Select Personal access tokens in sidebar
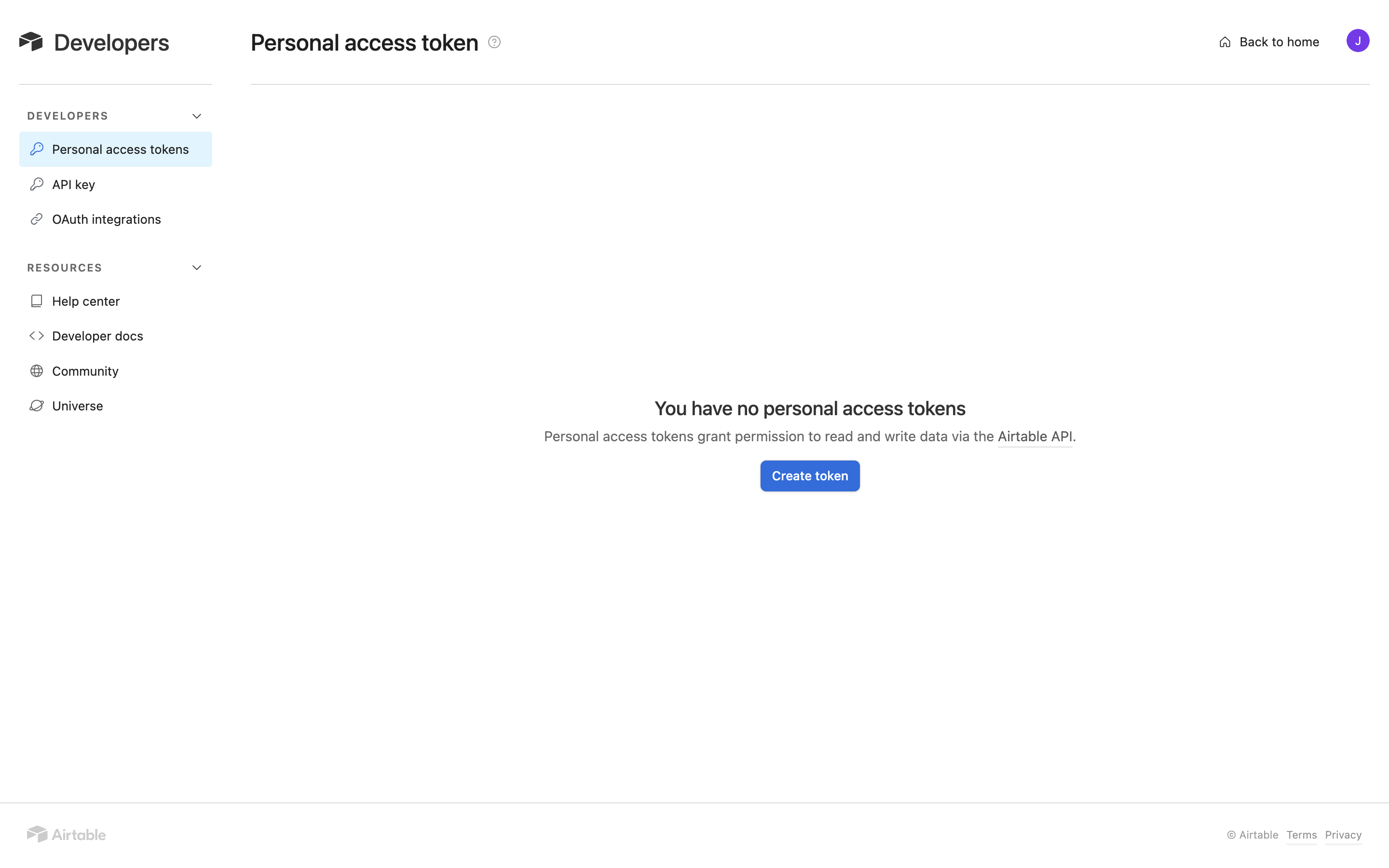 [120, 149]
